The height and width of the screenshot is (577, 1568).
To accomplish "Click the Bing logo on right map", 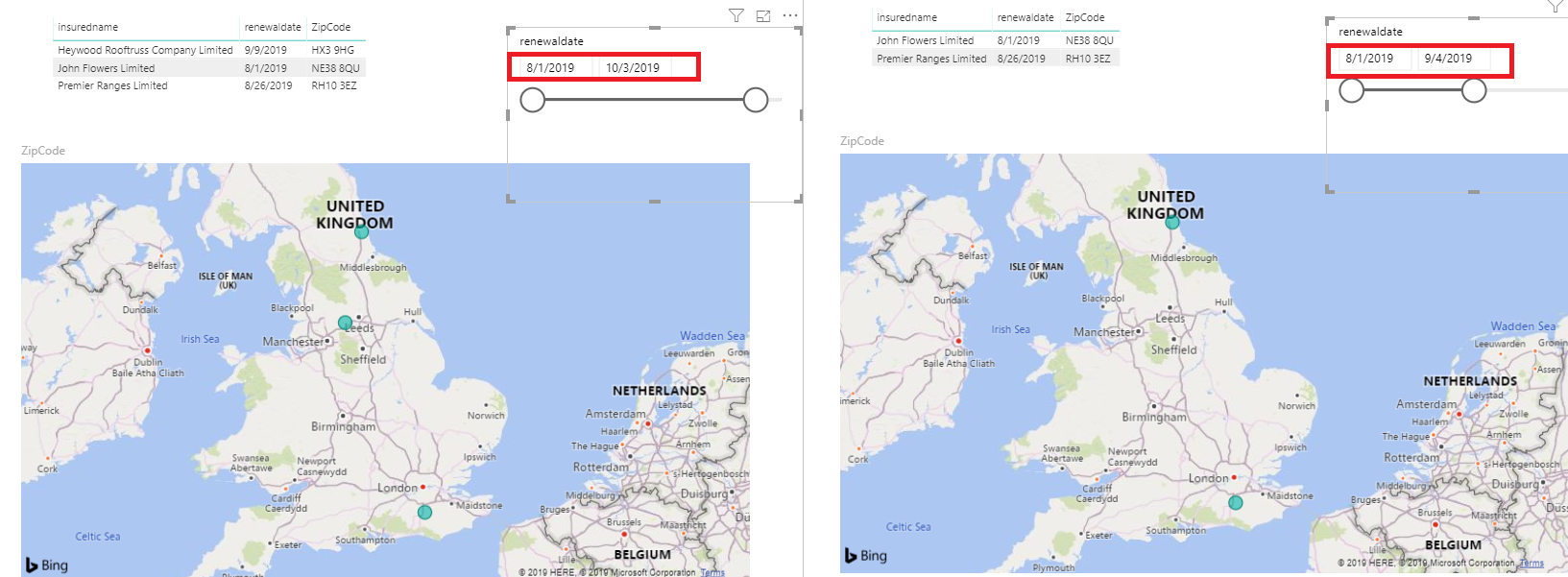I will 866,556.
